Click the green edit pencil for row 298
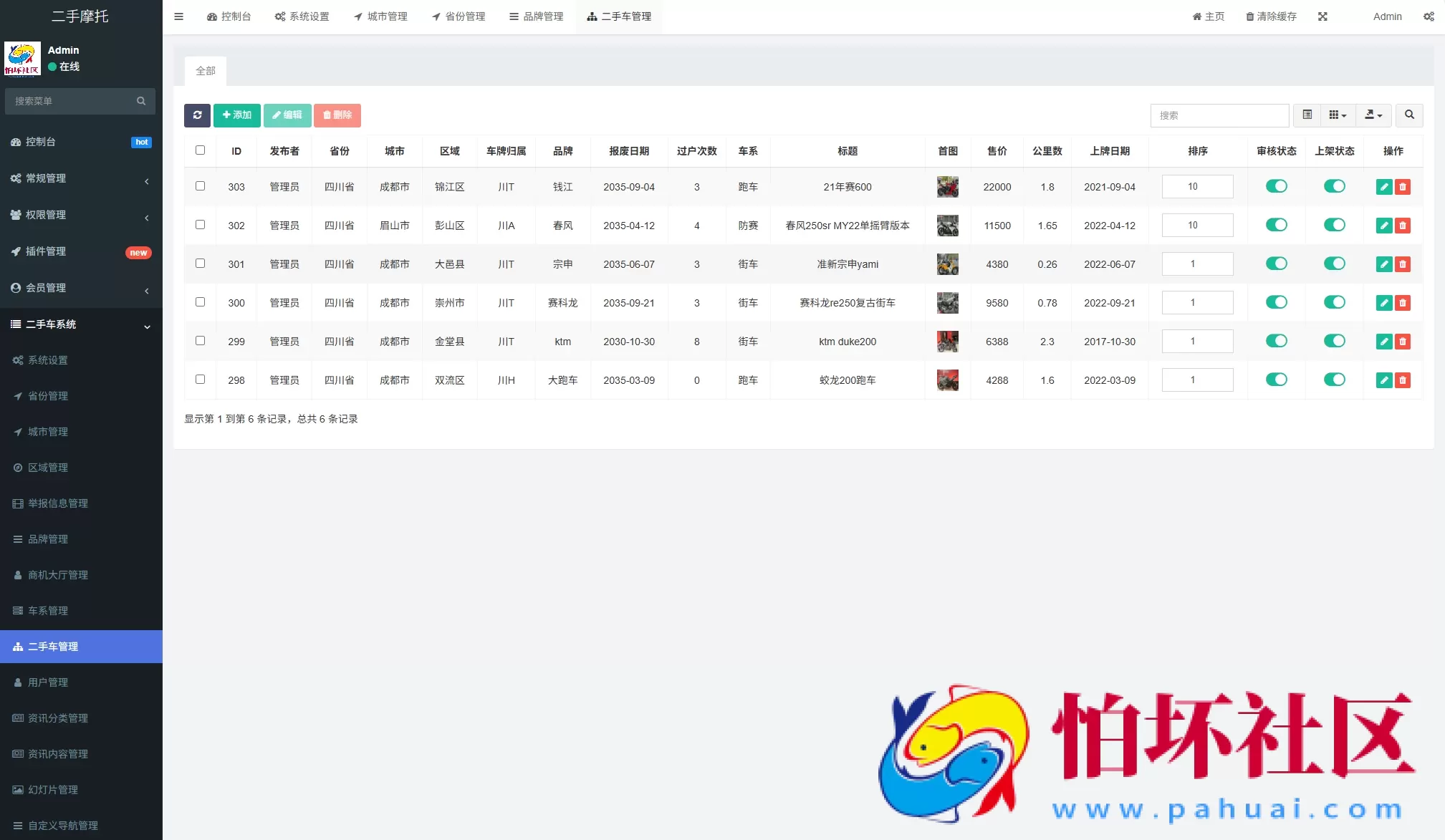Viewport: 1445px width, 840px height. (x=1384, y=380)
